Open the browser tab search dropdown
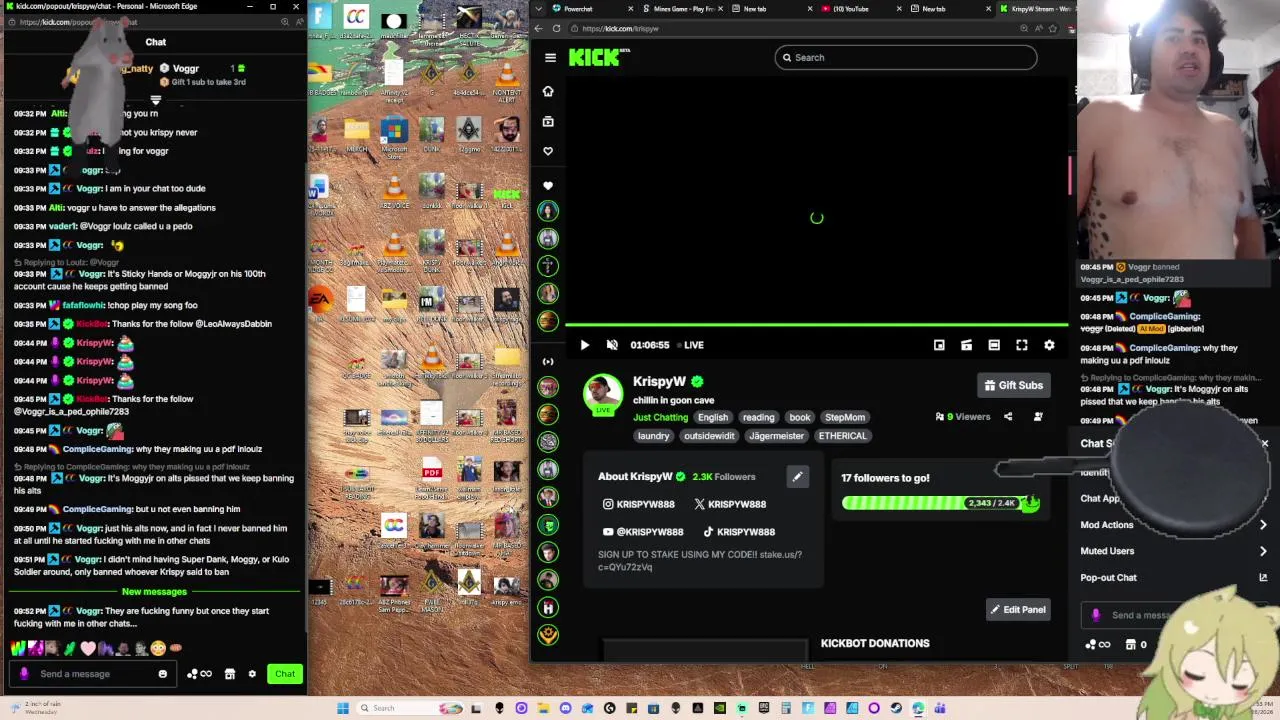This screenshot has height=720, width=1280. coord(538,9)
